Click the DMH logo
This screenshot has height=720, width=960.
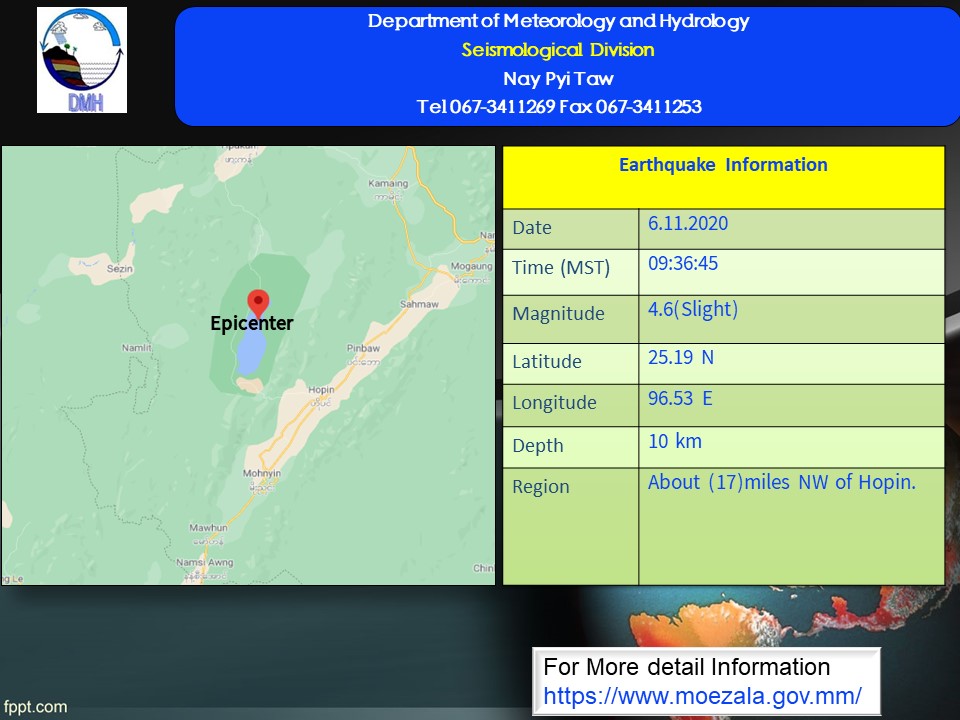[82, 60]
